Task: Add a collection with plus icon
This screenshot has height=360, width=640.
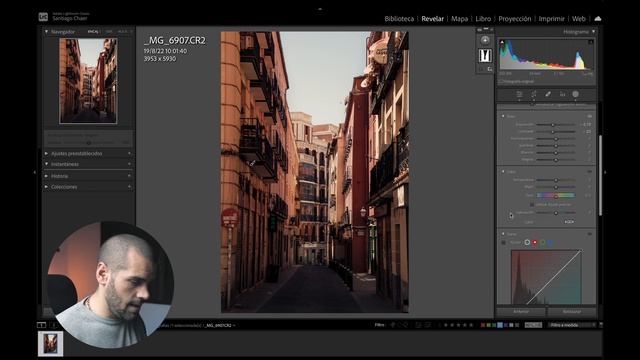Action: 129,187
